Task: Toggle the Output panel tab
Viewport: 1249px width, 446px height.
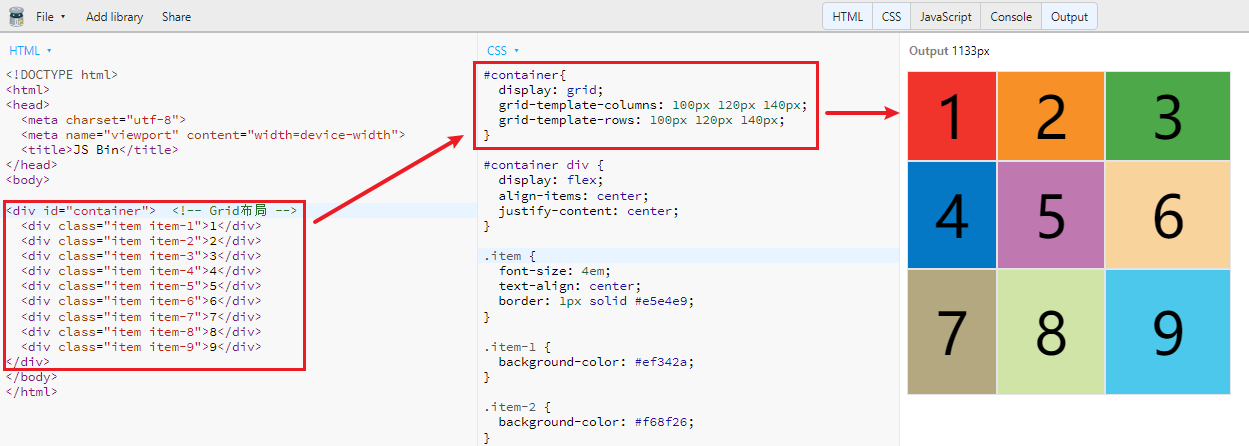Action: 1069,17
